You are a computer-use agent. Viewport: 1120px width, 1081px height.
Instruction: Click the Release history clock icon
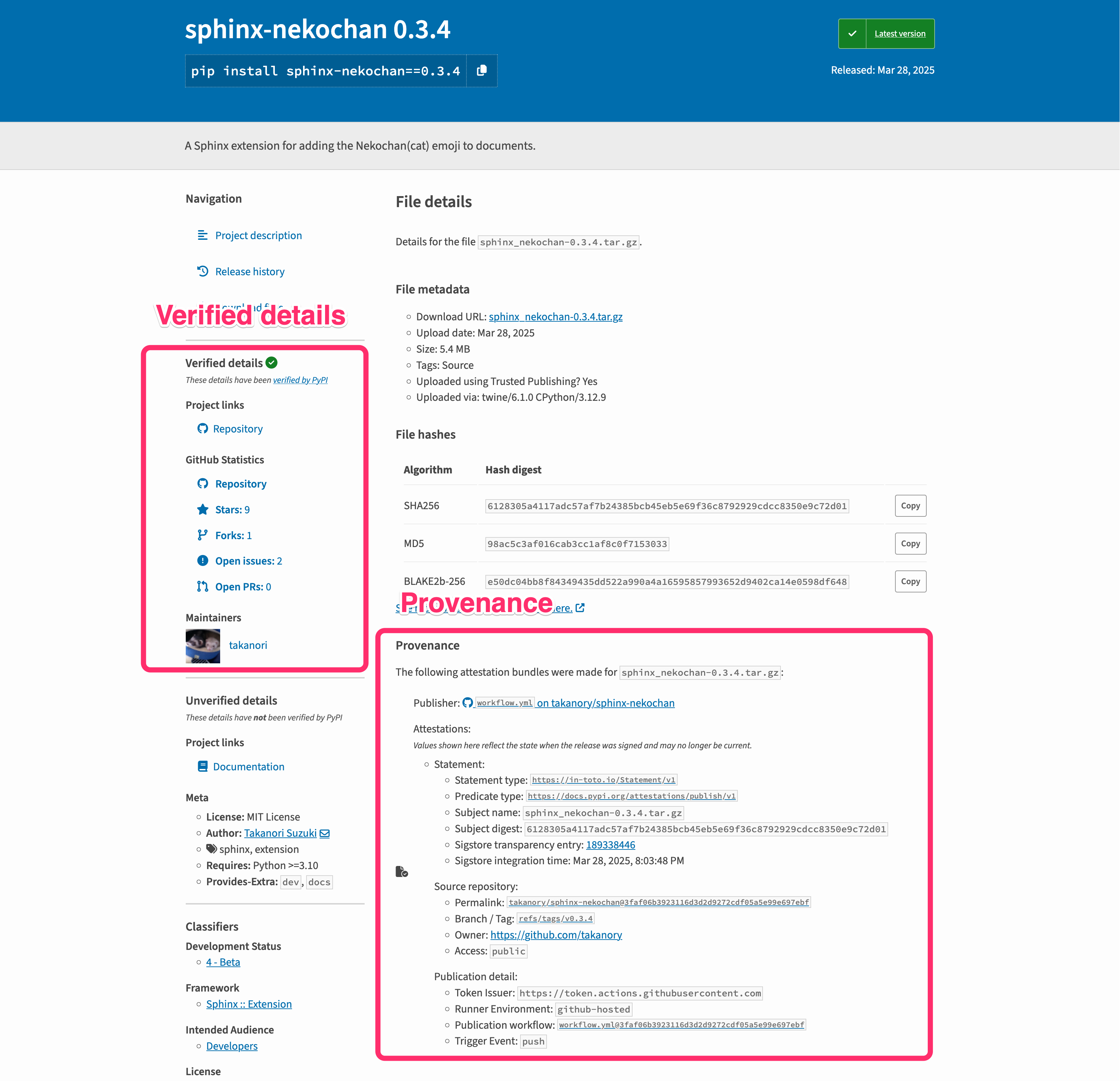pyautogui.click(x=202, y=271)
